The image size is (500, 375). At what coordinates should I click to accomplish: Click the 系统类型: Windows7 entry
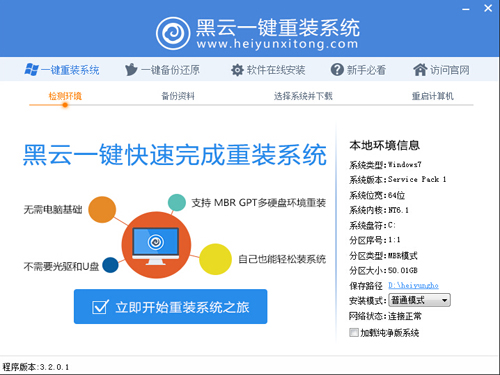point(385,165)
